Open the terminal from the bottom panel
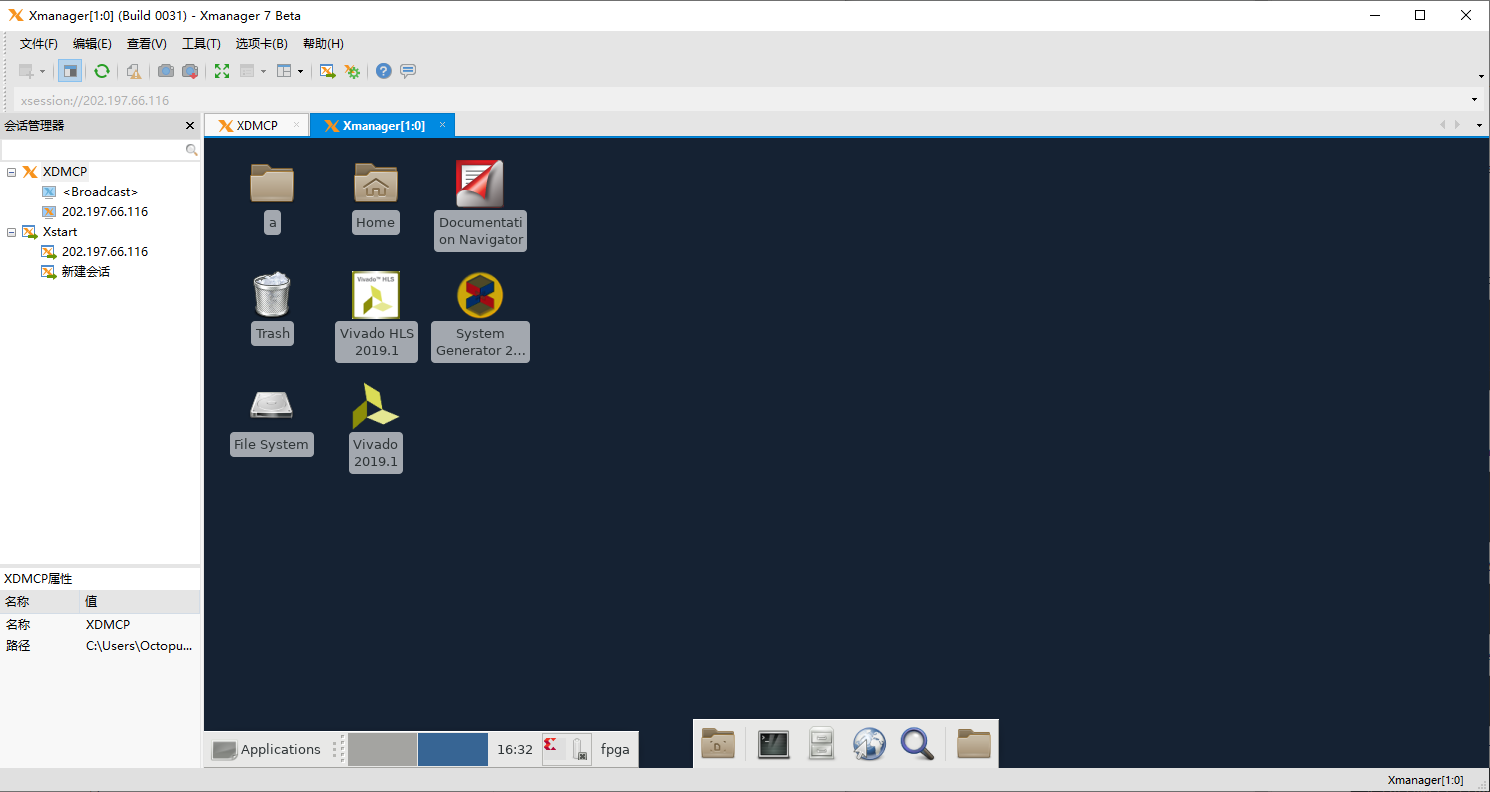Viewport: 1490px width, 792px height. pyautogui.click(x=772, y=744)
